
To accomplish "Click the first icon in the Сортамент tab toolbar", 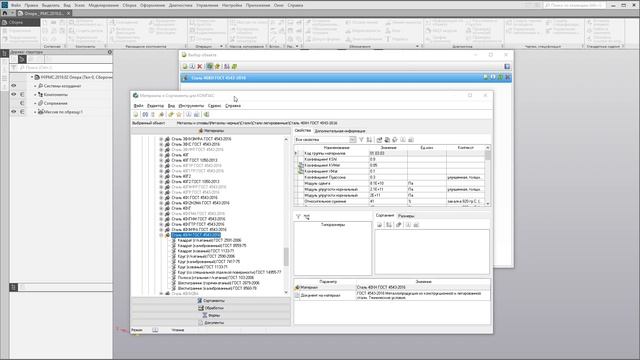I will click(x=379, y=225).
